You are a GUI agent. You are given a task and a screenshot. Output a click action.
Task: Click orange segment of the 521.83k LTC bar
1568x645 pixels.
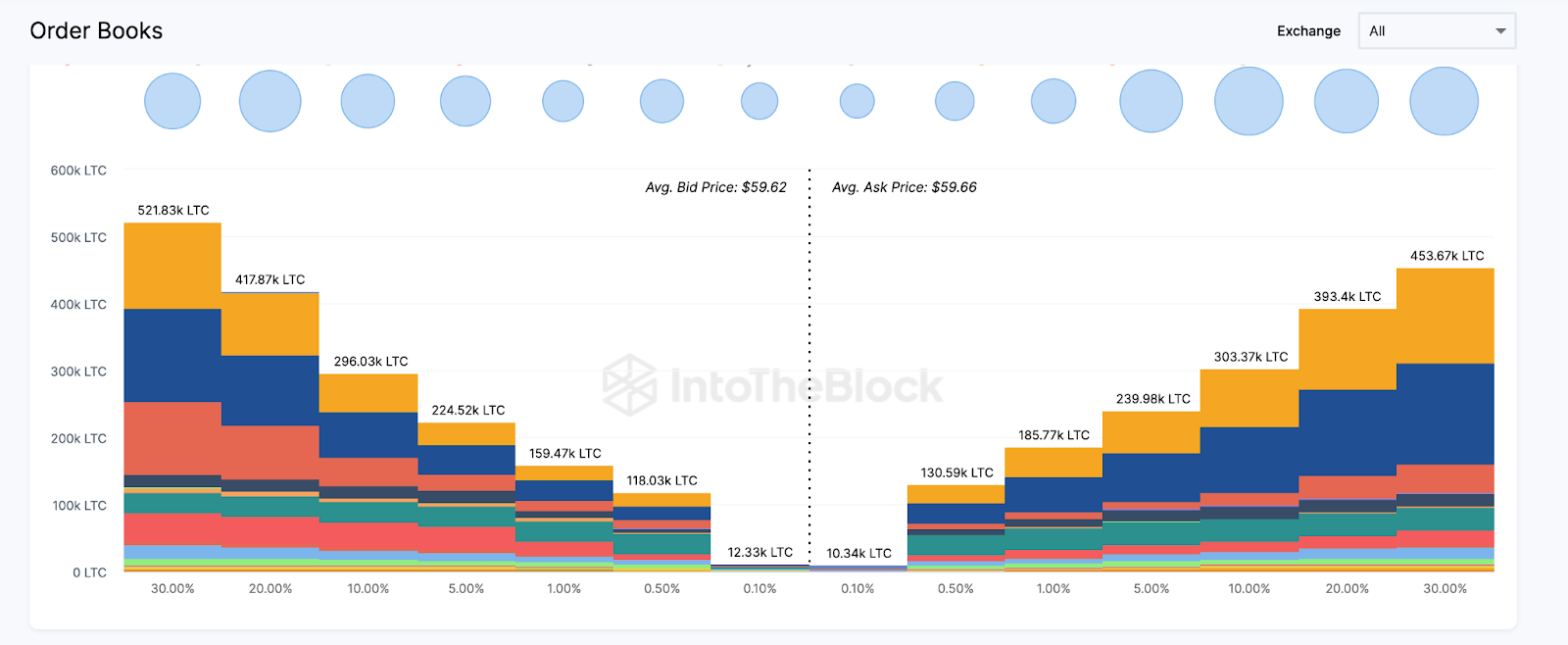(172, 266)
